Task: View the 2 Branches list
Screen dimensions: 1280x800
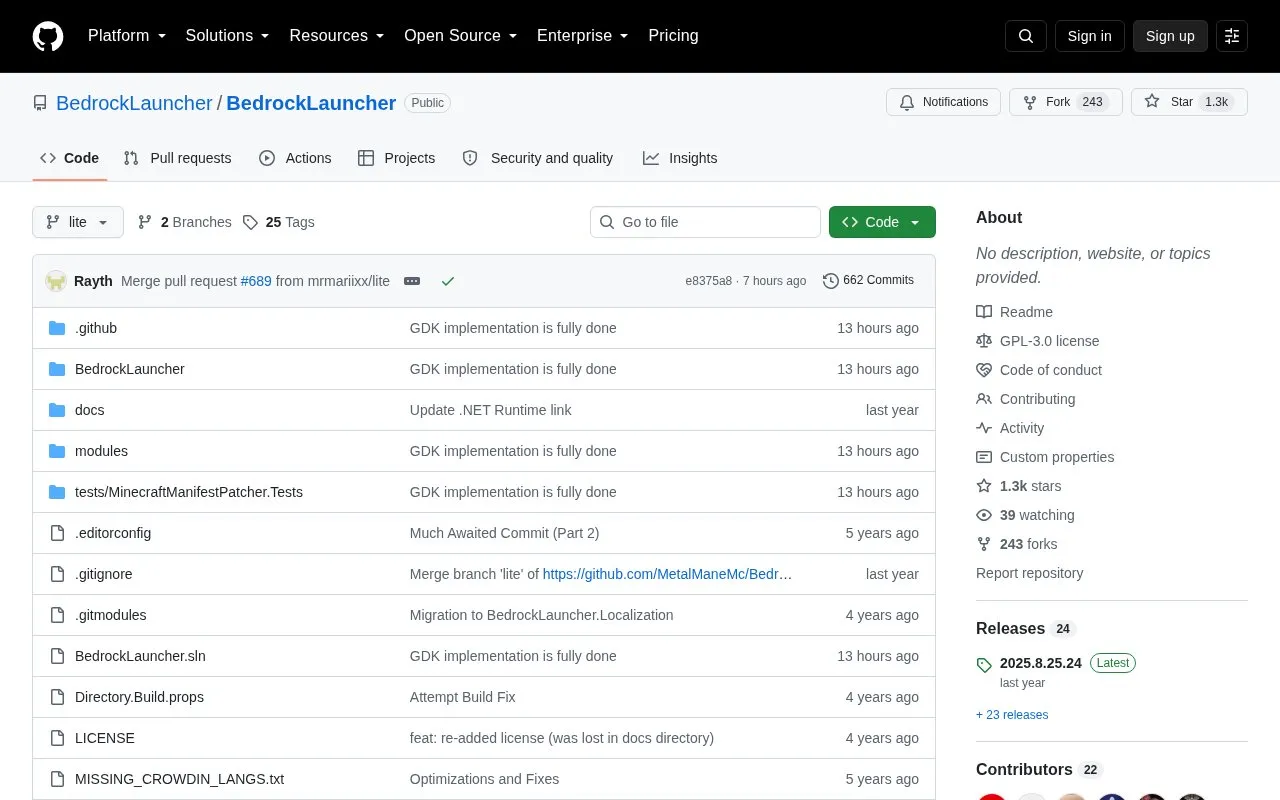Action: click(185, 222)
